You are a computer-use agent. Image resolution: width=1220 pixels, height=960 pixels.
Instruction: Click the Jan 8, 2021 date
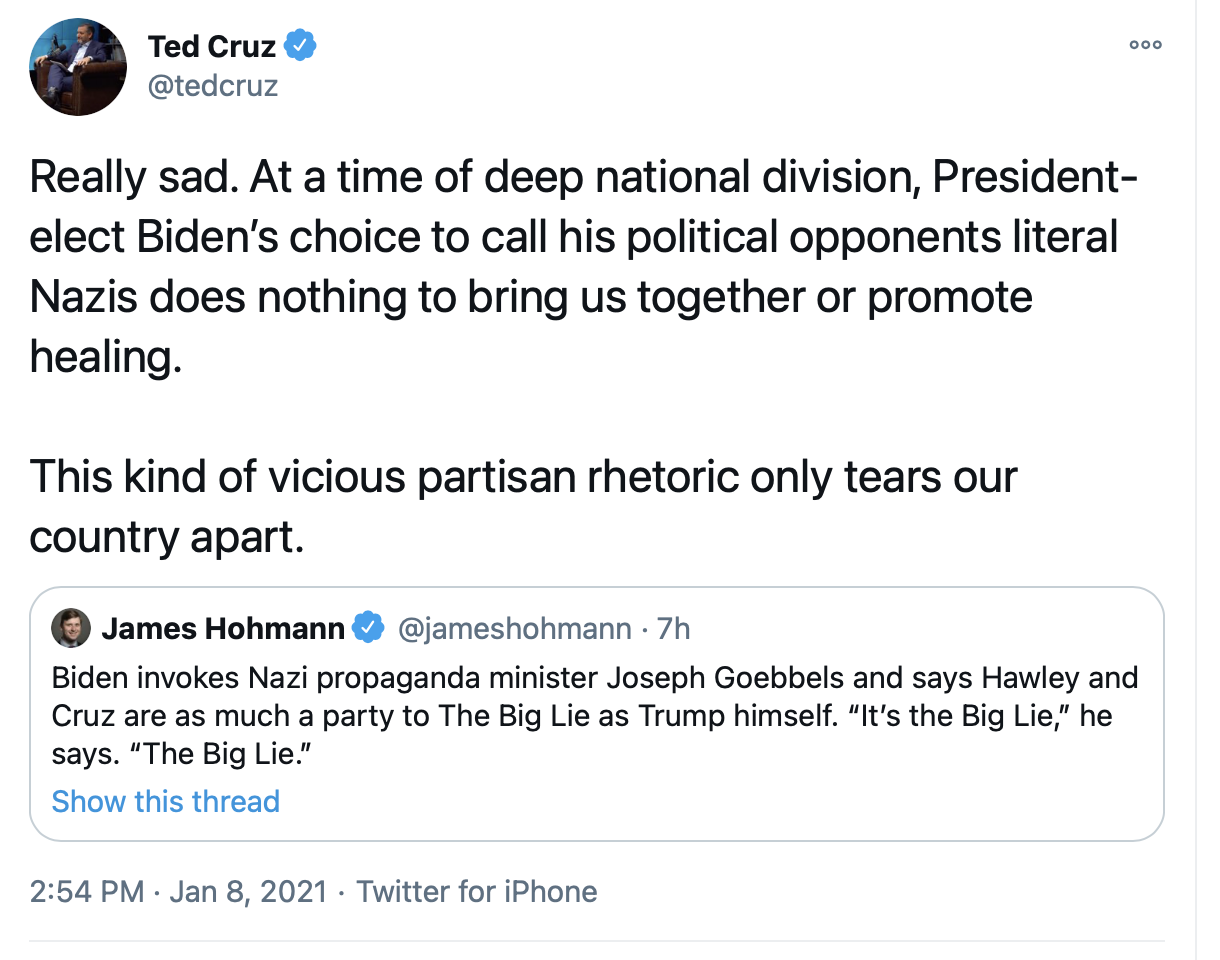click(249, 891)
